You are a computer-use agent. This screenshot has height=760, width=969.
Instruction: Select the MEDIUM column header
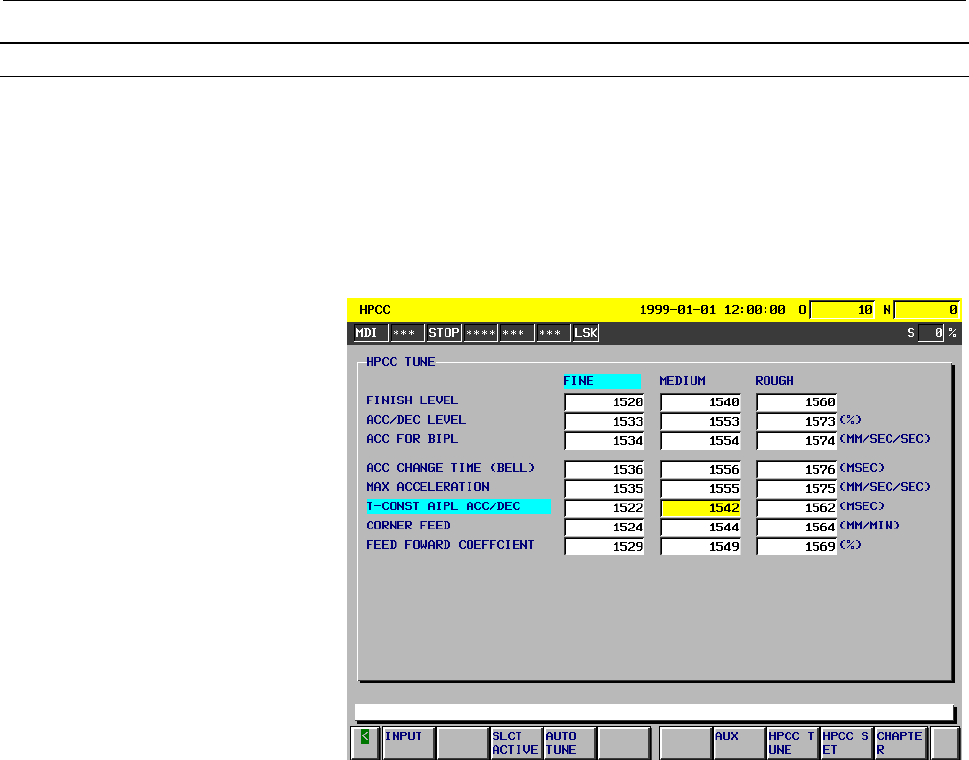pyautogui.click(x=682, y=381)
